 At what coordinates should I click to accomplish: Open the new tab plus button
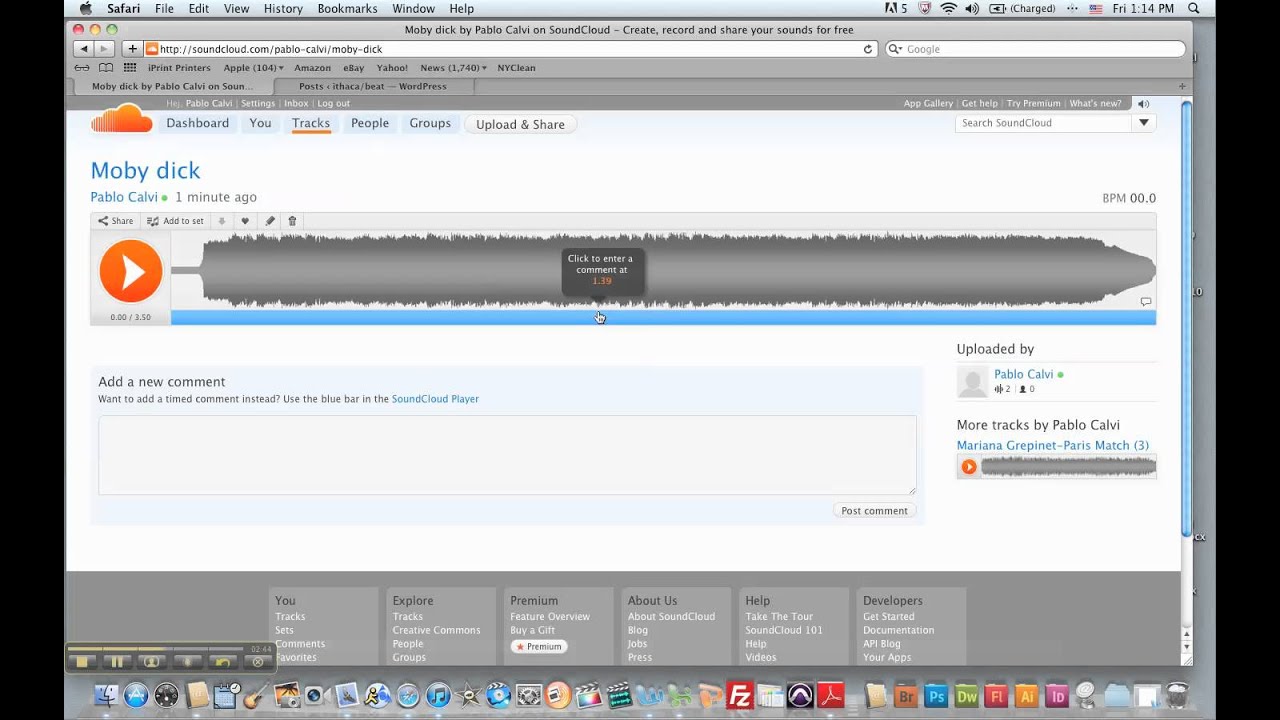(1182, 86)
